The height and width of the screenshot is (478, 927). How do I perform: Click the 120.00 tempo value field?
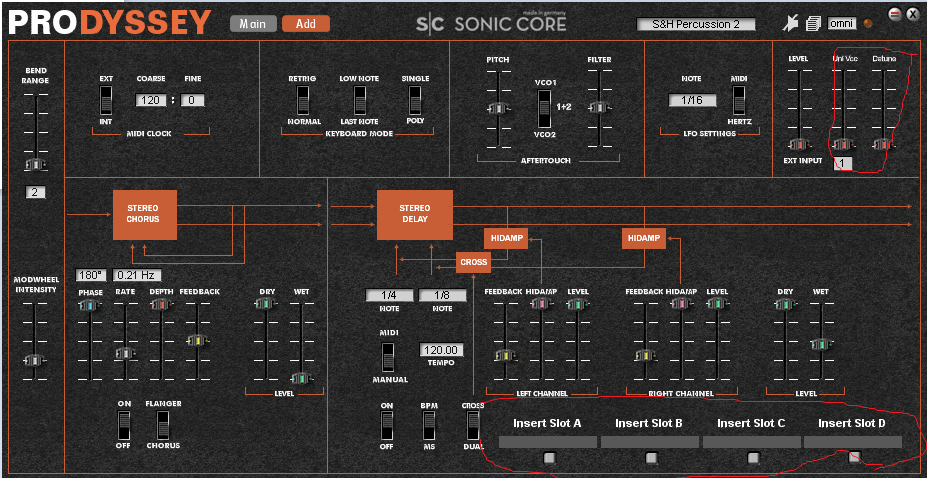click(441, 350)
